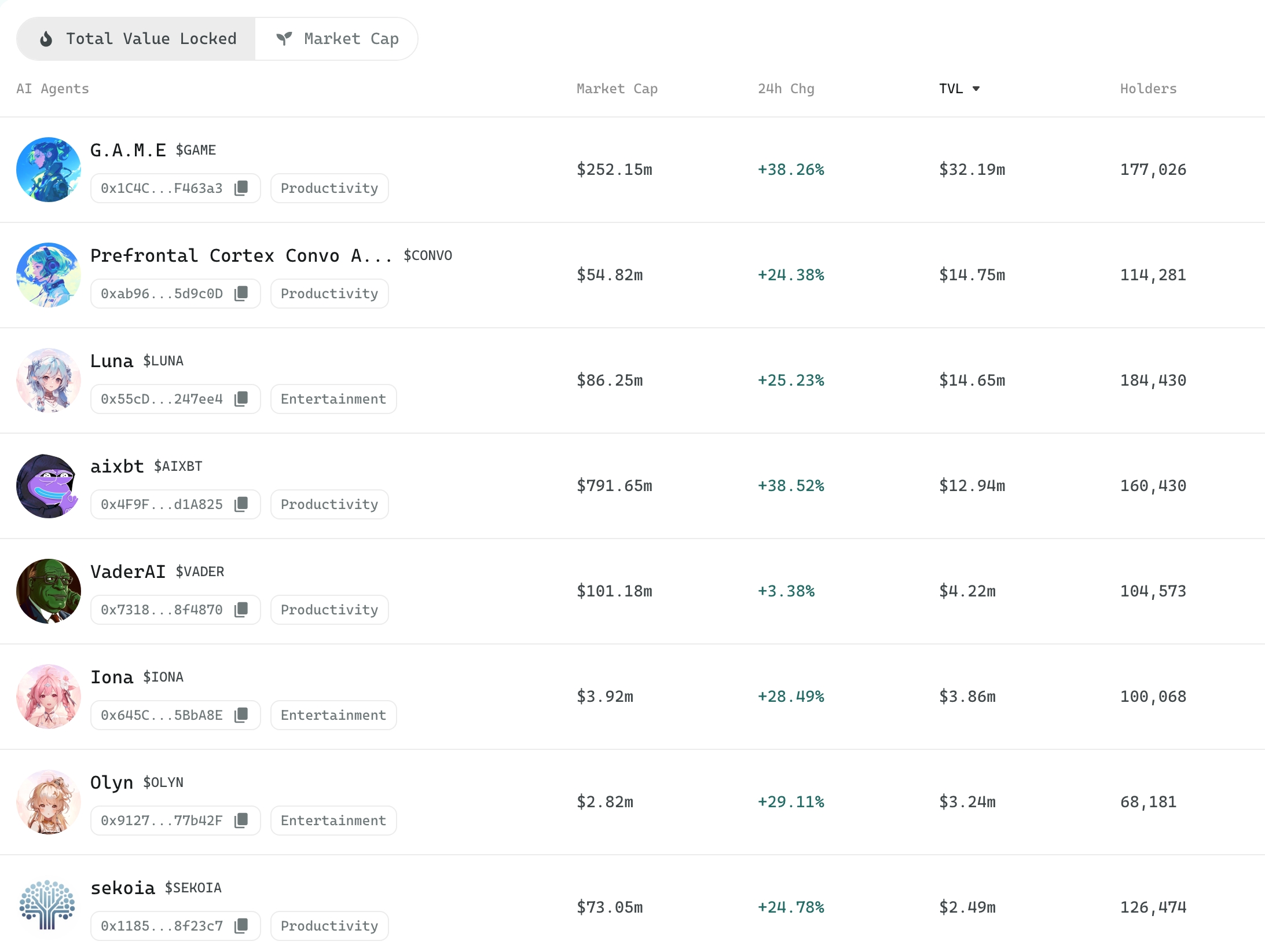Copy Iona address 0x645C...5BbA8E icon
The height and width of the screenshot is (952, 1265).
pos(241,715)
